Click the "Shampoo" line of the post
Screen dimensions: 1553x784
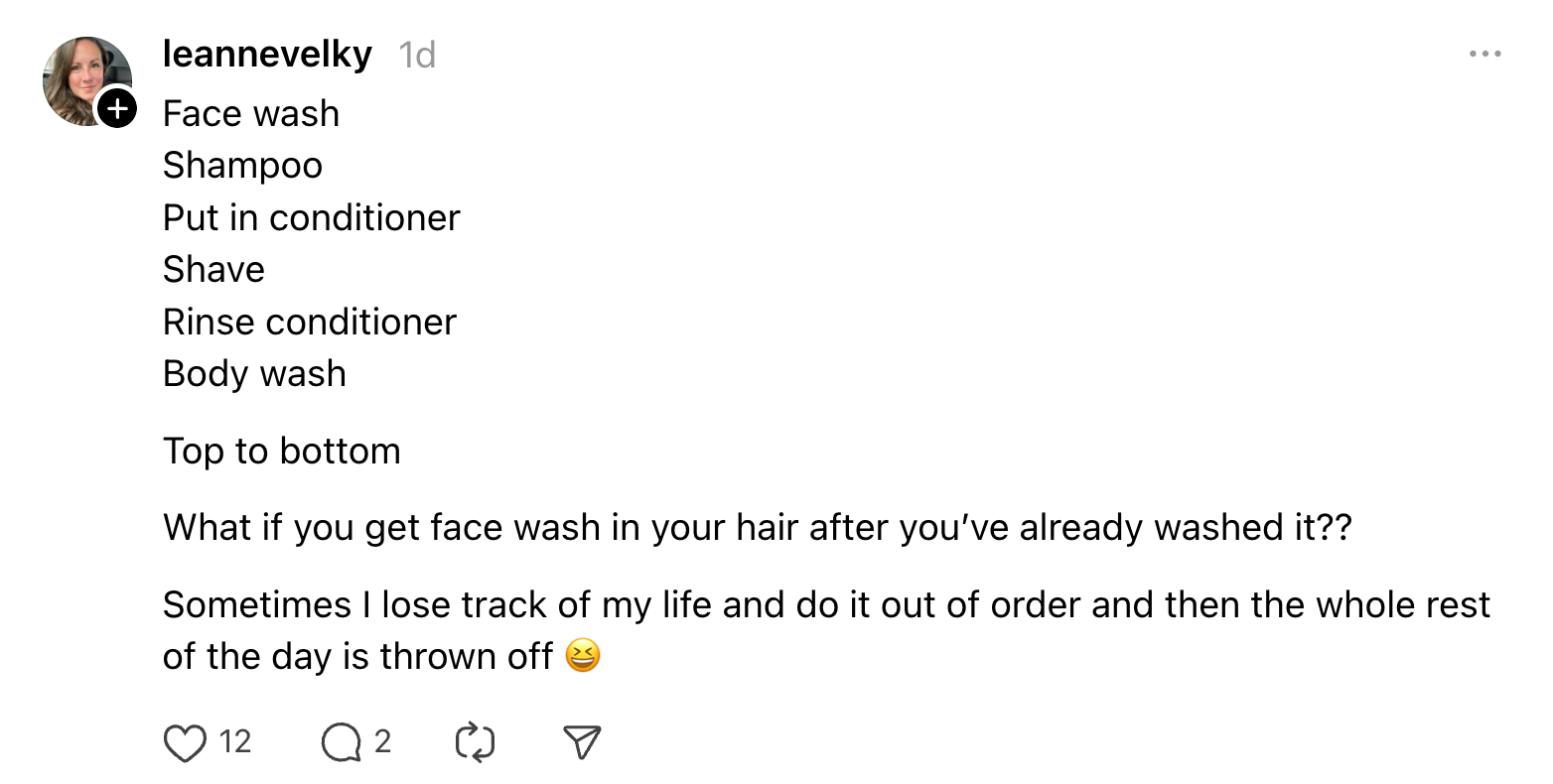[x=242, y=166]
